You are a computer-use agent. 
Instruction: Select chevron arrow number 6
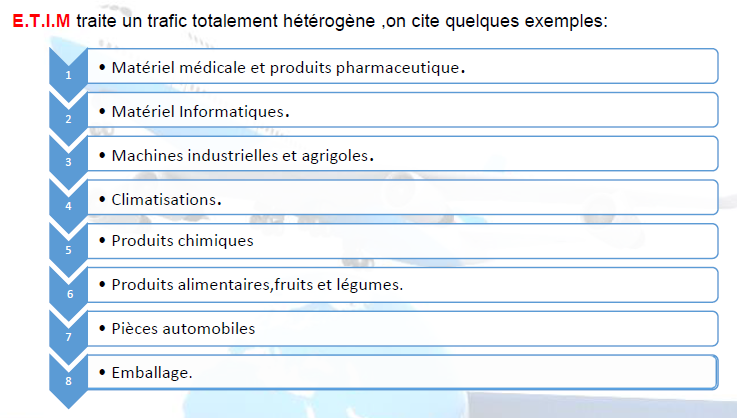(68, 294)
